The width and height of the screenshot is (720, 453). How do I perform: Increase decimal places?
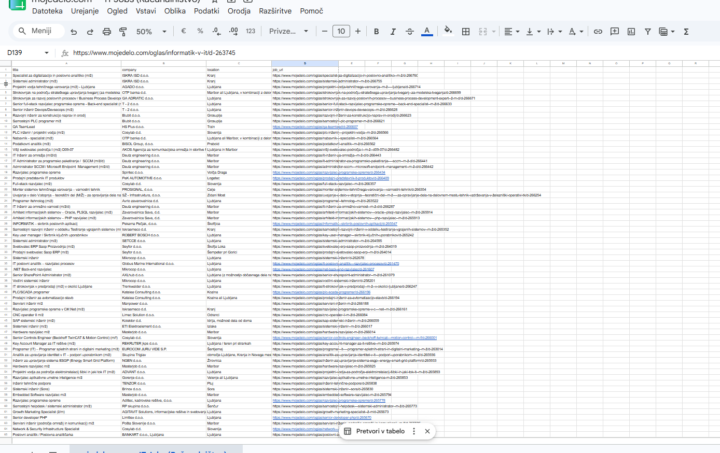point(233,31)
